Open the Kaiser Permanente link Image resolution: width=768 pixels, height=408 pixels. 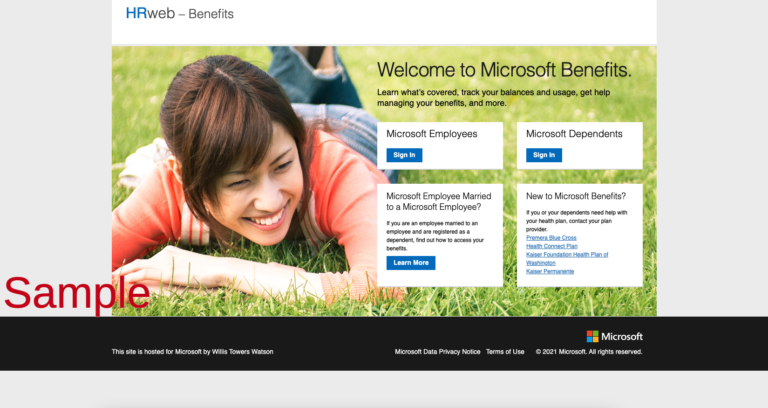click(550, 271)
